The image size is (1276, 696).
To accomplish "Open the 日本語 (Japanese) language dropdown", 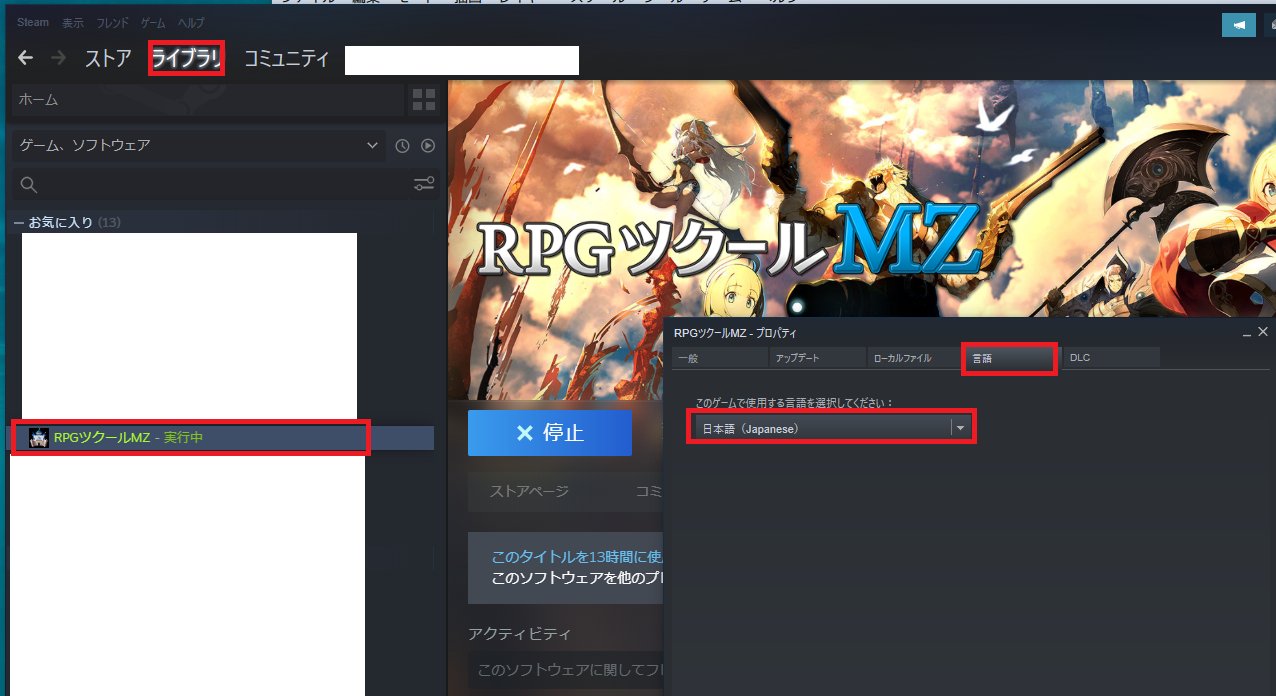I will click(834, 428).
